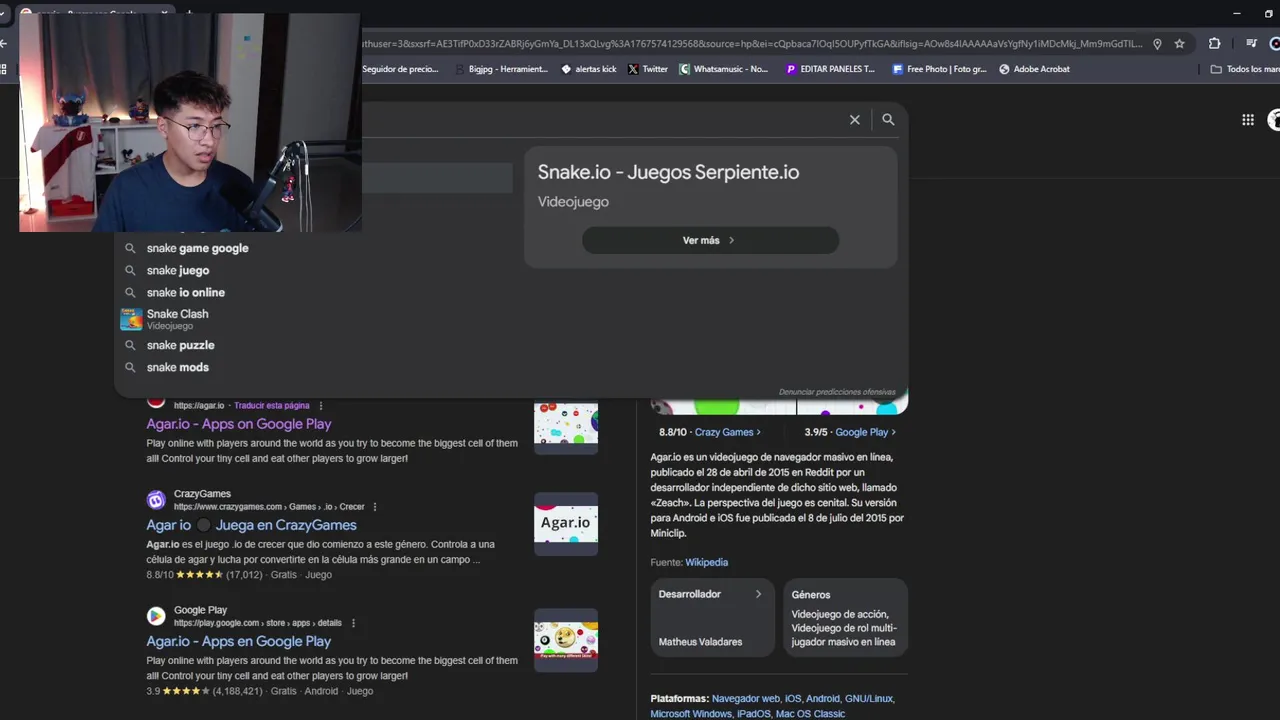Open the iPadOS platform link
This screenshot has width=1280, height=720.
(x=754, y=714)
